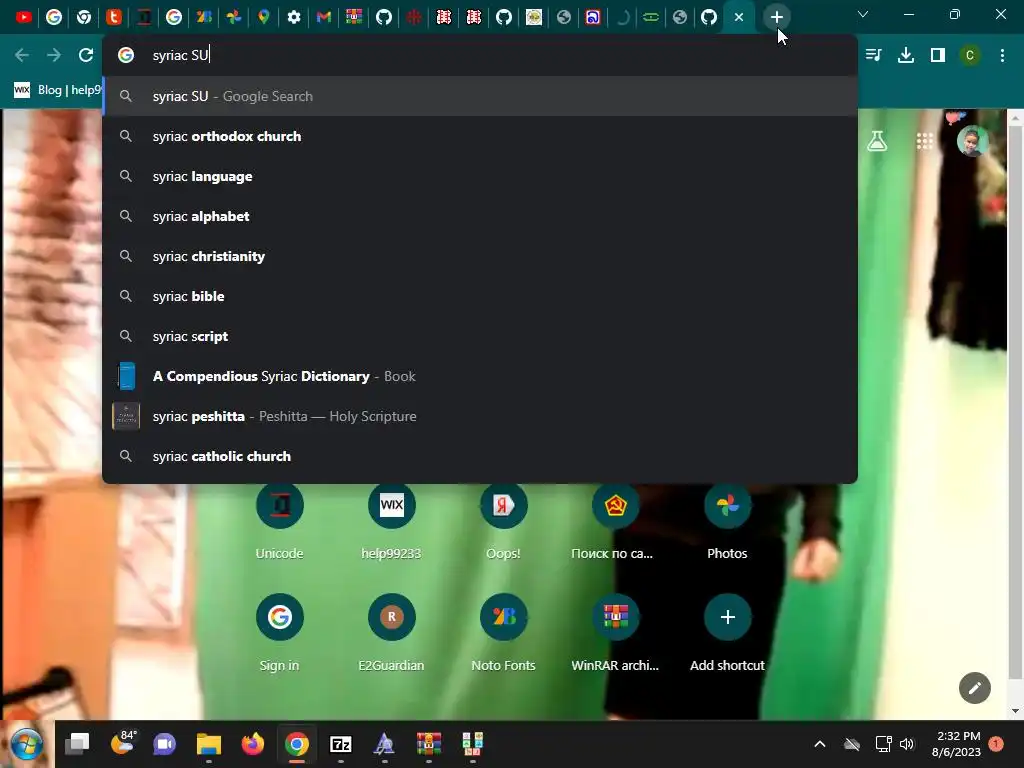The image size is (1024, 768).
Task: Open the Chrome profile 'C' avatar
Action: pyautogui.click(x=970, y=55)
